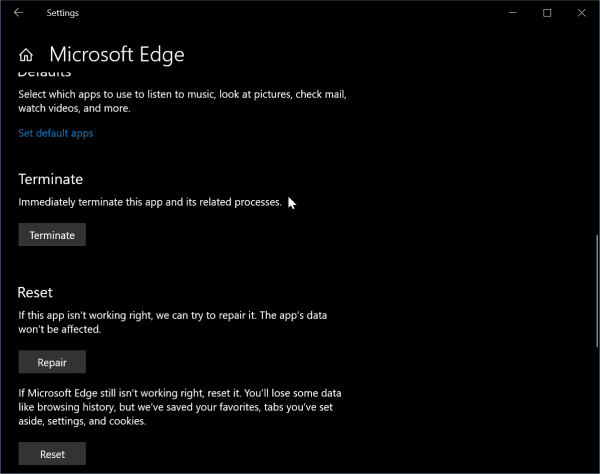
Task: Click the 'You'll lose some data' paragraph
Action: tap(180, 407)
